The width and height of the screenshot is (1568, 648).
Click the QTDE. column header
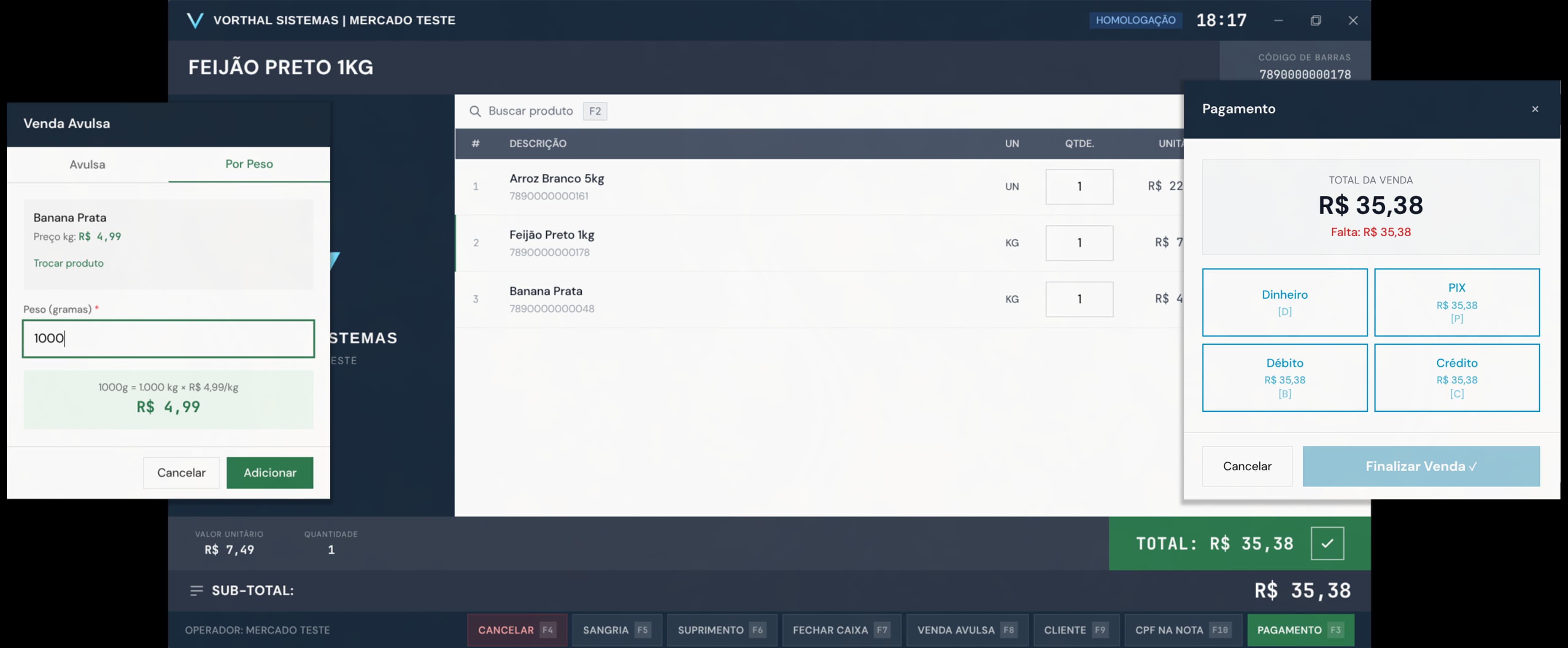click(x=1079, y=144)
